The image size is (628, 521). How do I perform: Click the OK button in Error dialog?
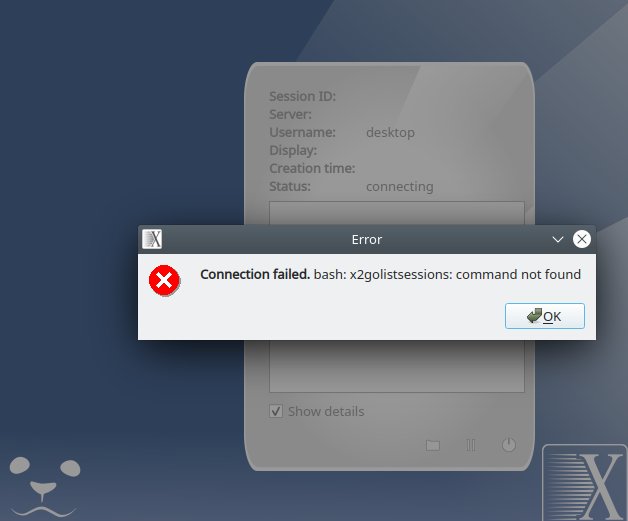(545, 316)
